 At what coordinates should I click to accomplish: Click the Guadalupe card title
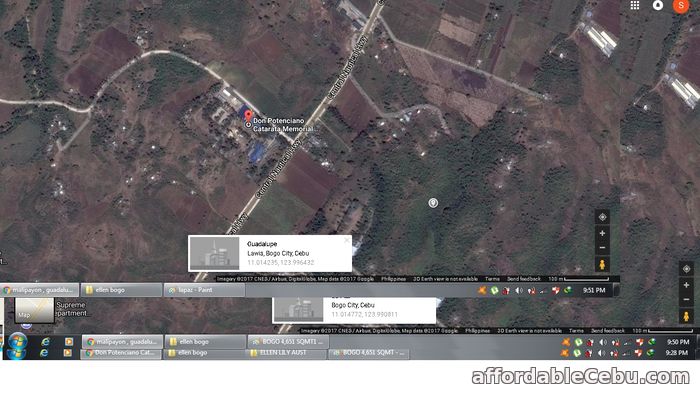click(x=262, y=244)
